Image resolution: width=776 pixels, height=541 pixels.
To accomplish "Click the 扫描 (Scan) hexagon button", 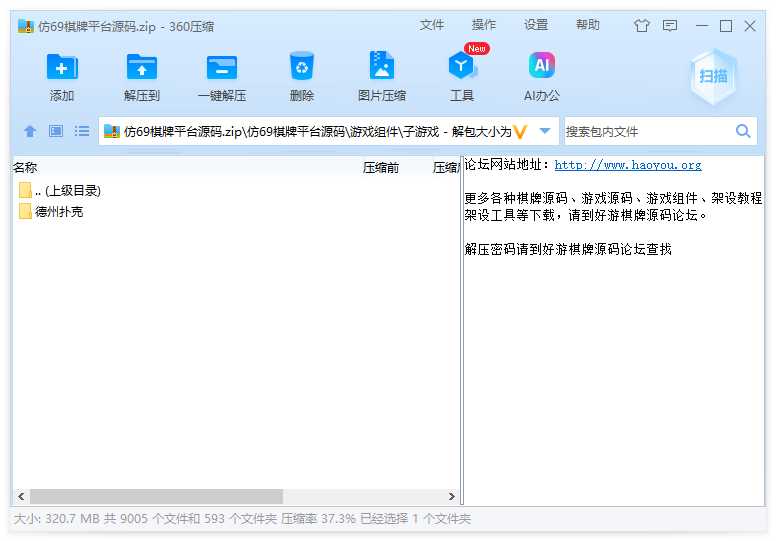I will tap(713, 76).
